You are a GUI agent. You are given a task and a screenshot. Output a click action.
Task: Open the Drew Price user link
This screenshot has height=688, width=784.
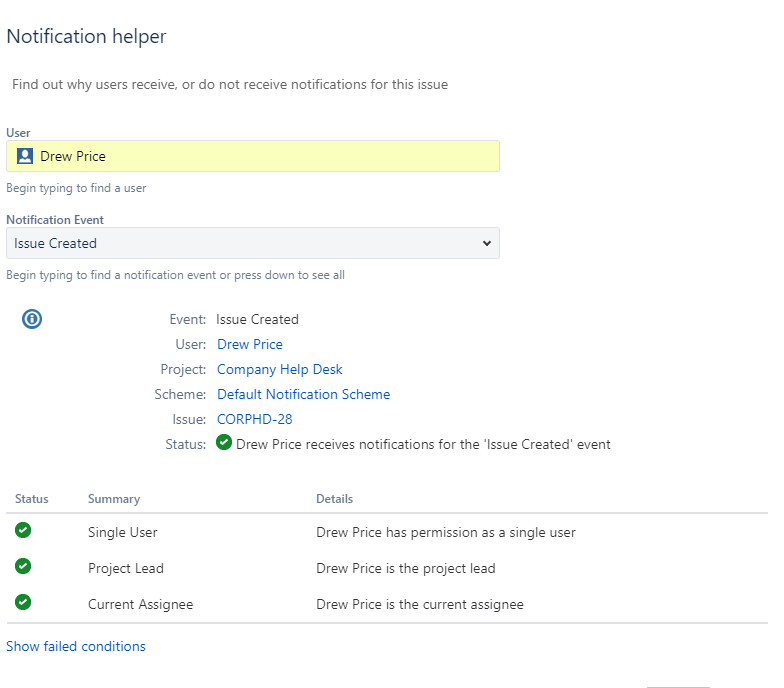250,344
